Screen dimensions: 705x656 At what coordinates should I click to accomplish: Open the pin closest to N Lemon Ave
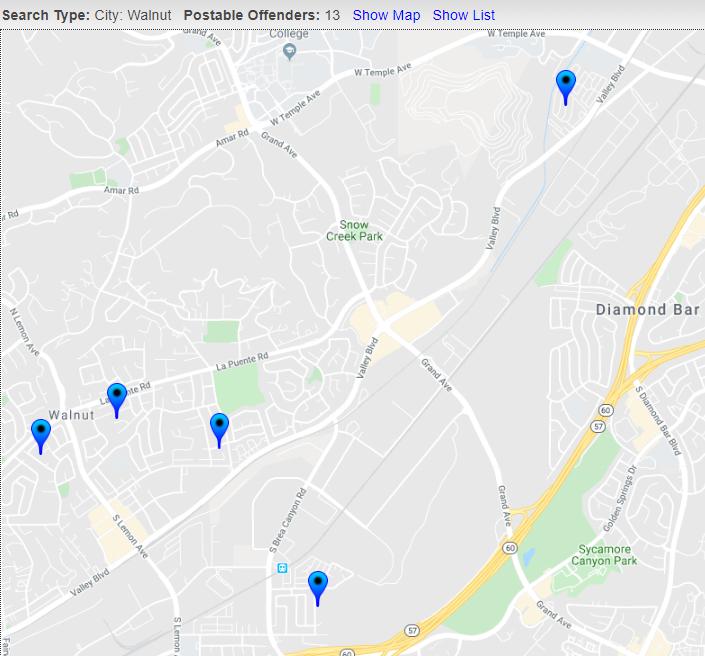point(40,433)
